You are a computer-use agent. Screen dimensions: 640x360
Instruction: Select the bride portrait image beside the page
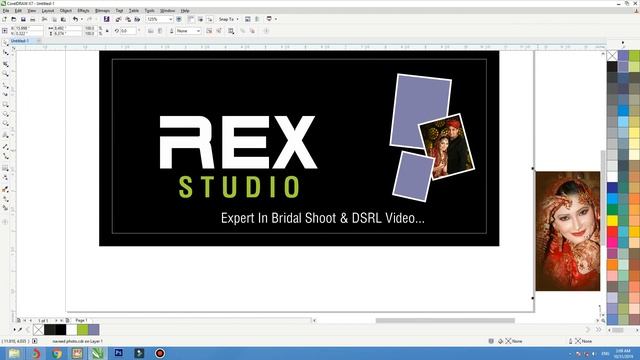click(x=568, y=231)
